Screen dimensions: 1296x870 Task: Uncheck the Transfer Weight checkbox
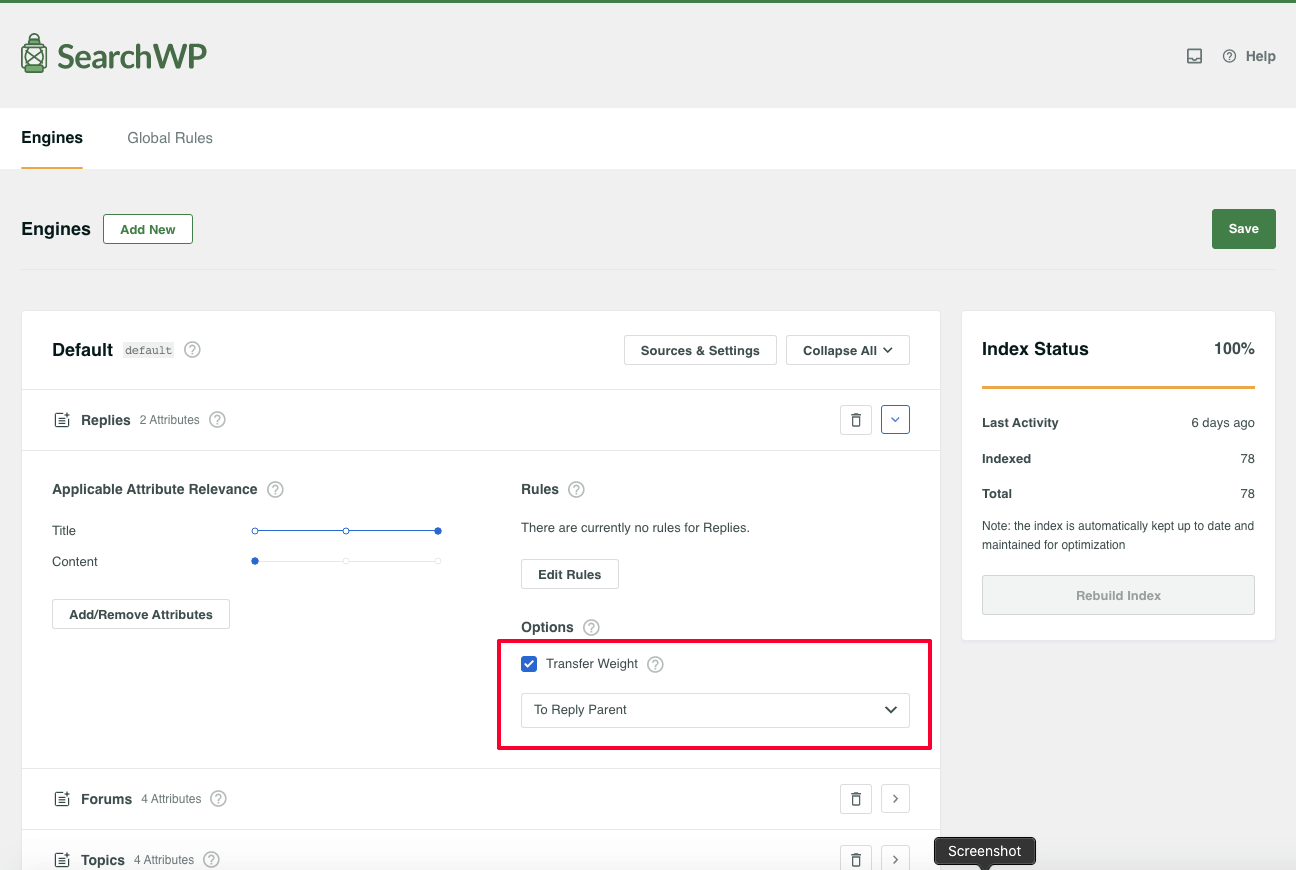(529, 664)
